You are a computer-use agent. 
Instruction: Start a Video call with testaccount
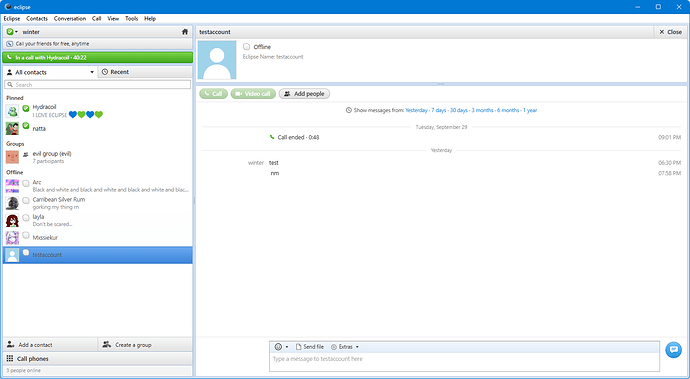[x=253, y=94]
